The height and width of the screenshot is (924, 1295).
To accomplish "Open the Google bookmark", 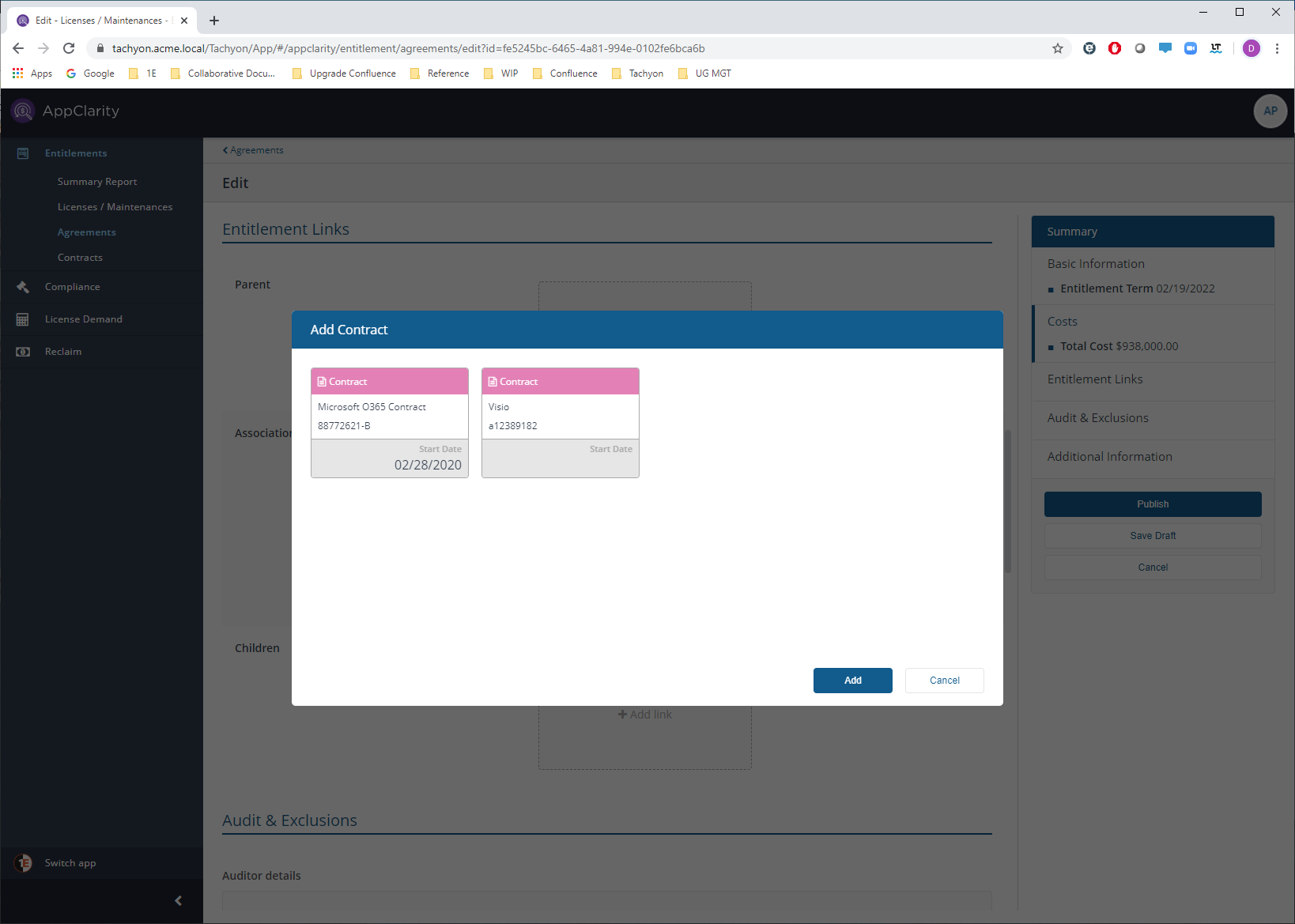I will click(x=90, y=74).
